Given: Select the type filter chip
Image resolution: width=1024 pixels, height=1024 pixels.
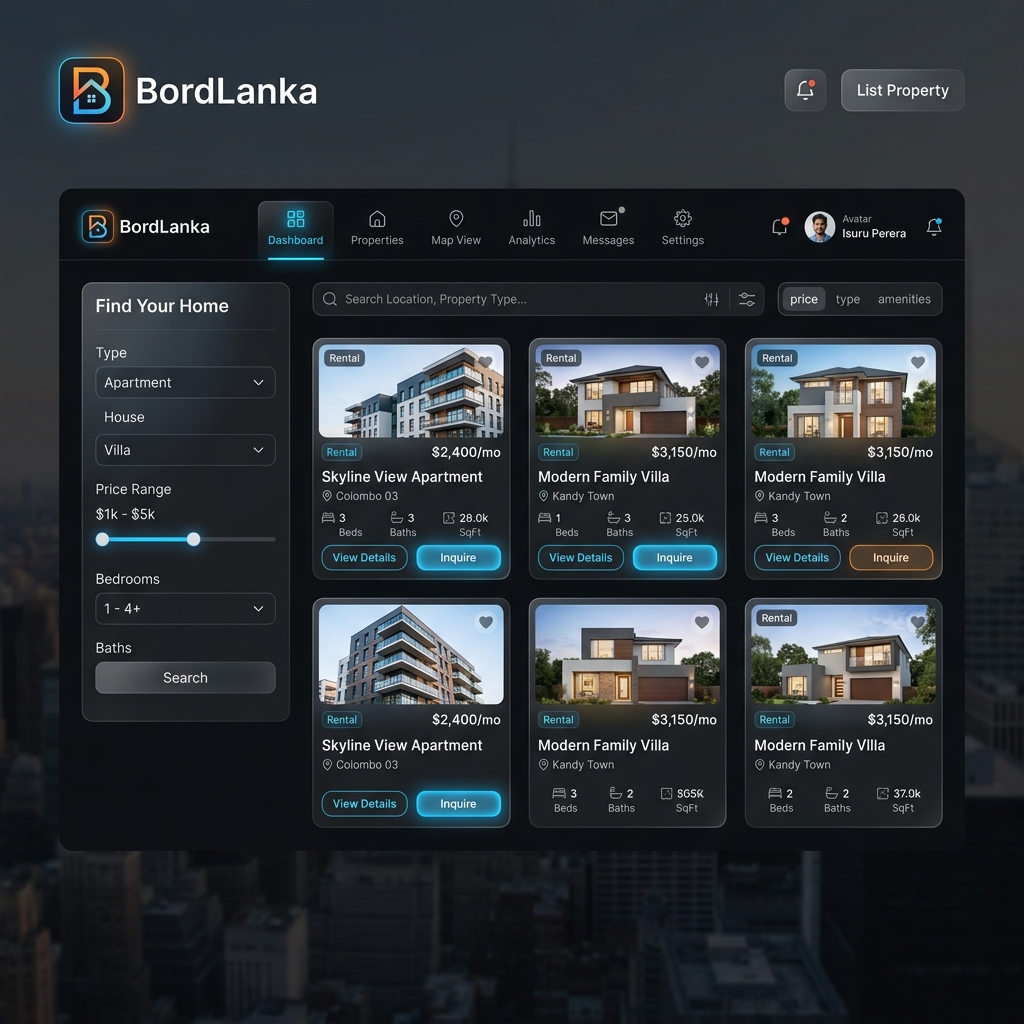Looking at the screenshot, I should tap(848, 299).
